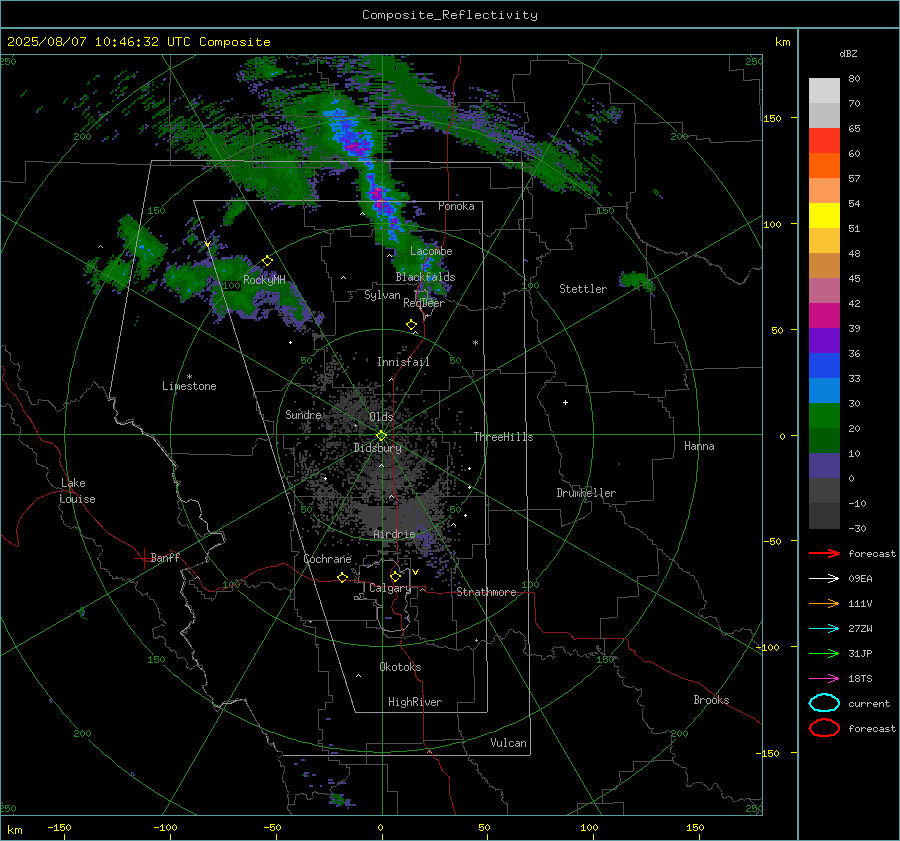Click the Olds town label
Viewport: 900px width, 841px height.
(x=381, y=417)
